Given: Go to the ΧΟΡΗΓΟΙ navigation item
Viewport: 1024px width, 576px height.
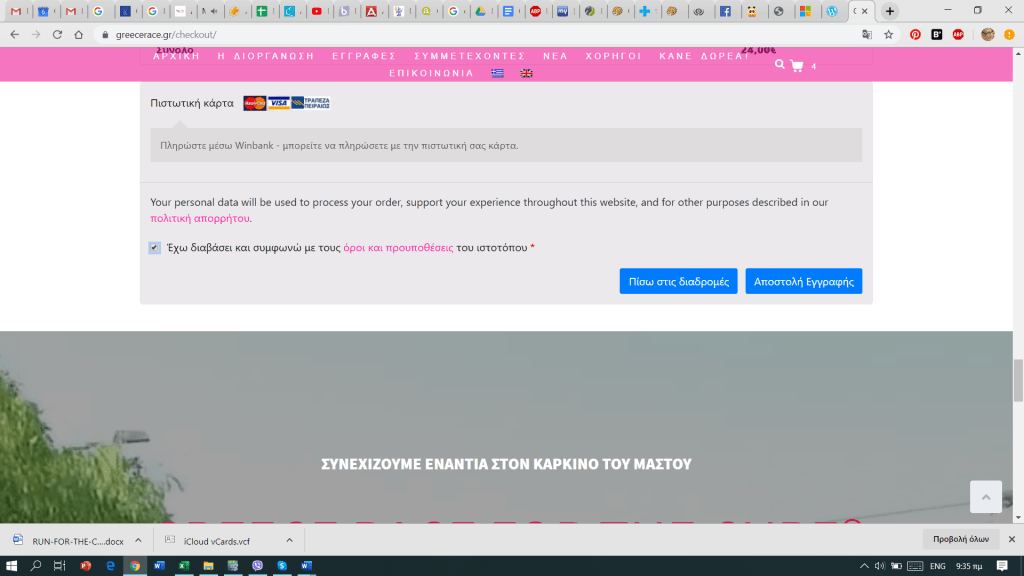Looking at the screenshot, I should pyautogui.click(x=614, y=56).
